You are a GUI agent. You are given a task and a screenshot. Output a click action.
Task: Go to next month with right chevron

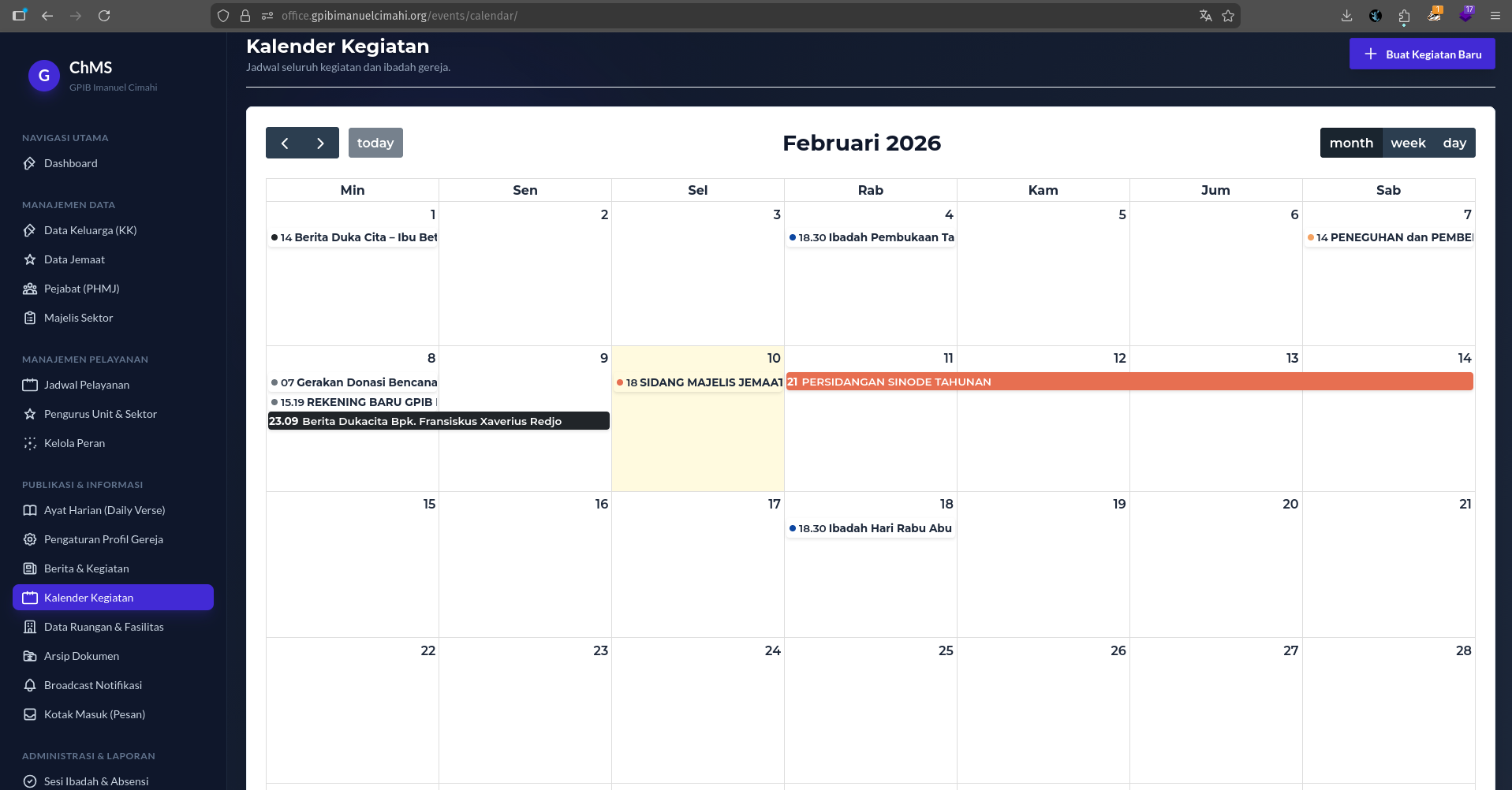click(320, 143)
